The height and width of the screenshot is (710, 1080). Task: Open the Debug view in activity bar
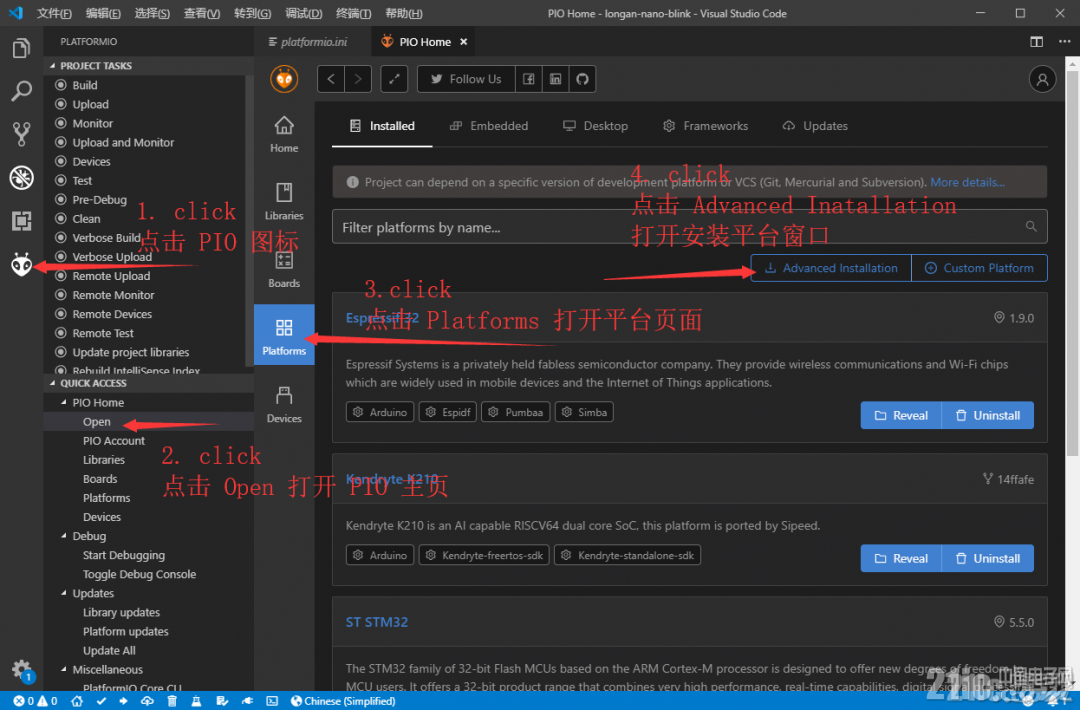(21, 178)
